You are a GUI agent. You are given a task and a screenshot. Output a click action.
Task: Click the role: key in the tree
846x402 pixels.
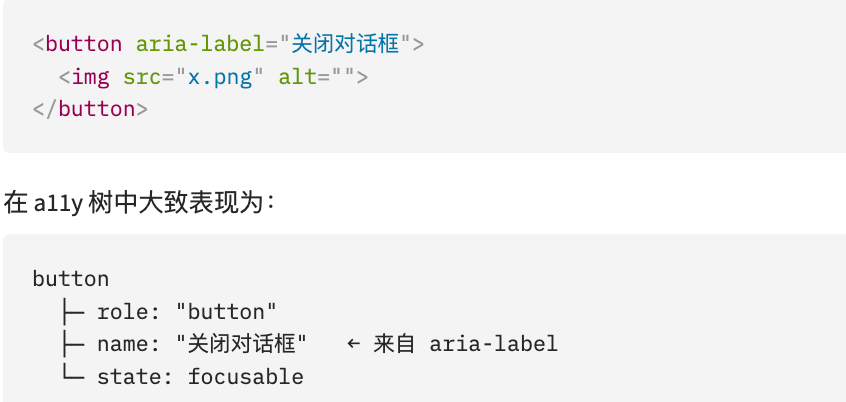click(x=129, y=312)
